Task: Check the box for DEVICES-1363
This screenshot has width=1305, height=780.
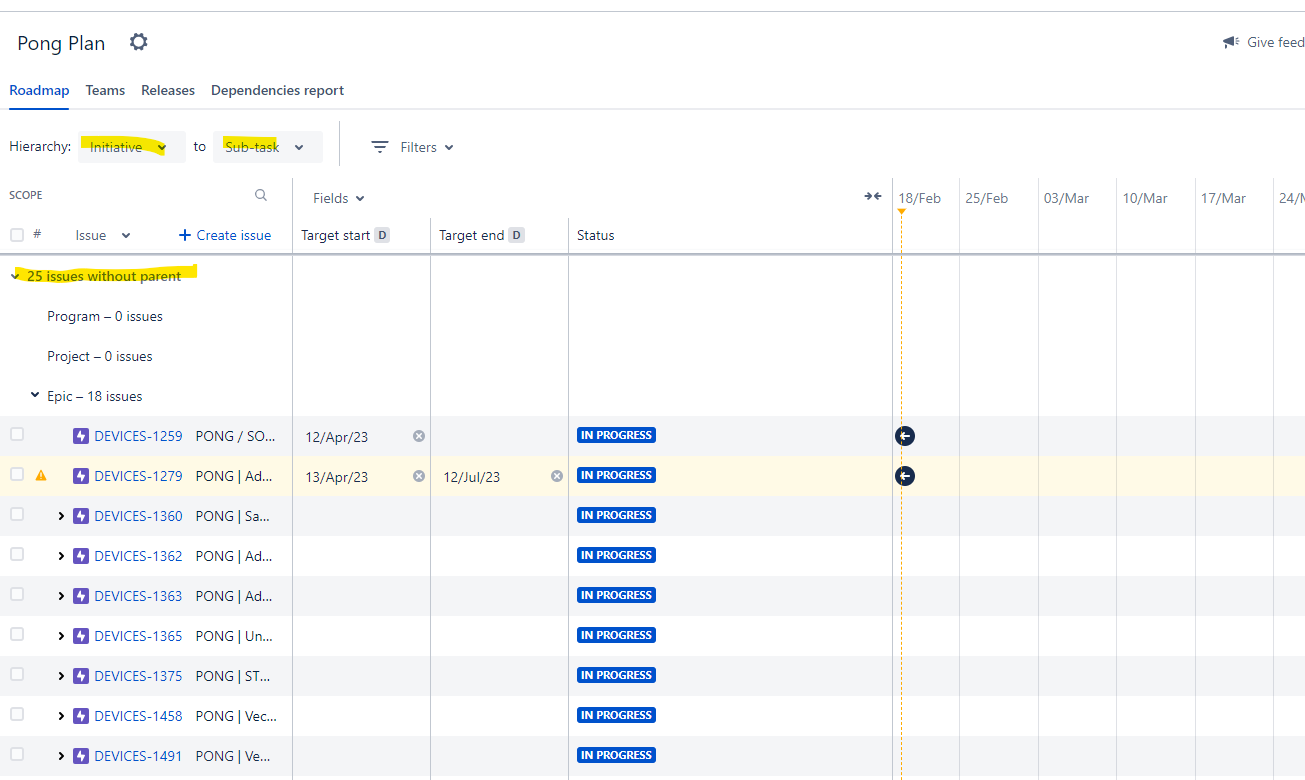Action: (17, 594)
